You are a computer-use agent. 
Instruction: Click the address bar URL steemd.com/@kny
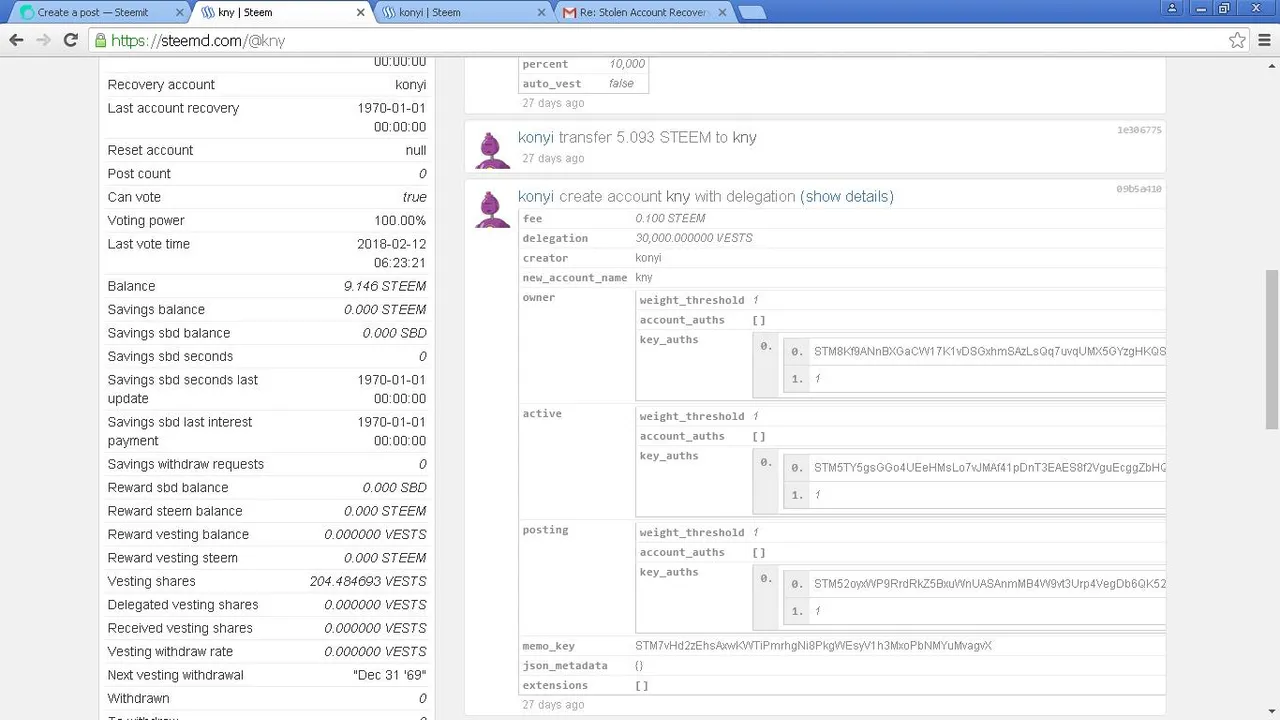[x=198, y=41]
